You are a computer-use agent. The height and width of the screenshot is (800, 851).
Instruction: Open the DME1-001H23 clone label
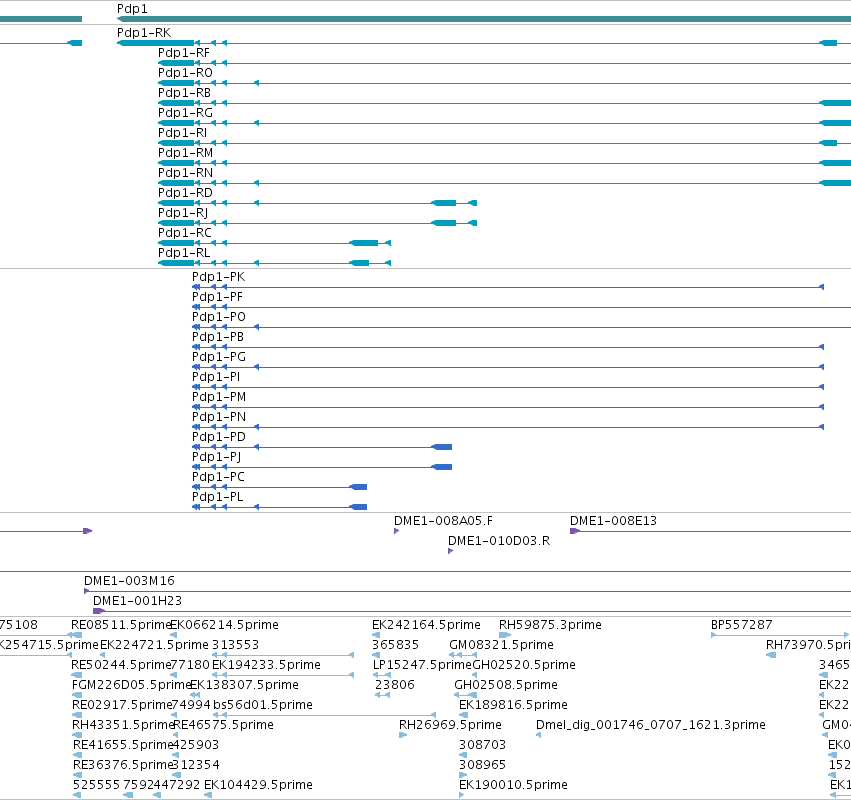click(x=137, y=601)
